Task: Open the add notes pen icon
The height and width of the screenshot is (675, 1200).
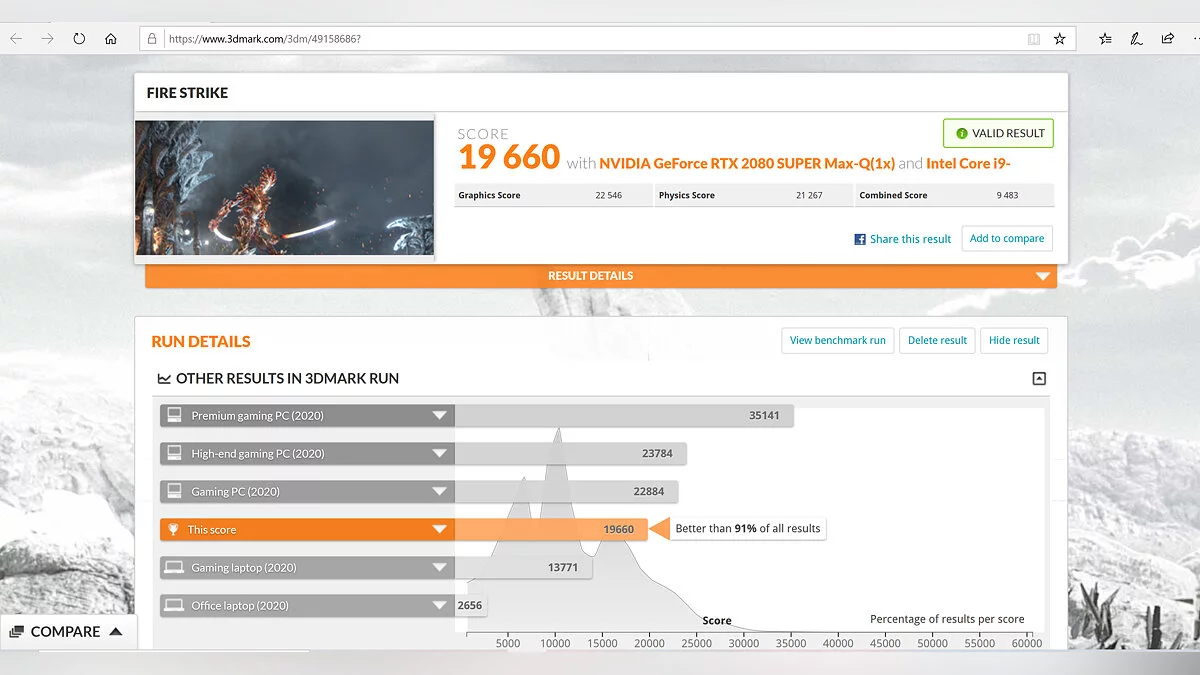Action: pos(1136,39)
